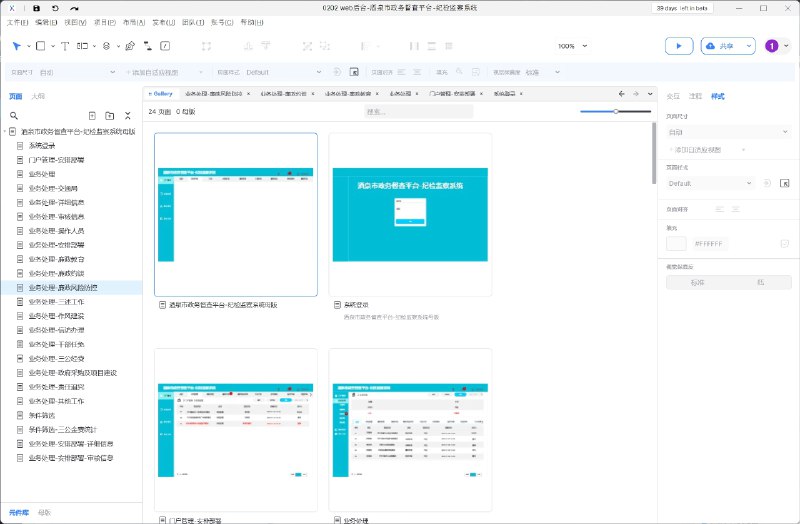Navigate back with the left arrow
Viewport: 800px width, 524px height.
(621, 94)
